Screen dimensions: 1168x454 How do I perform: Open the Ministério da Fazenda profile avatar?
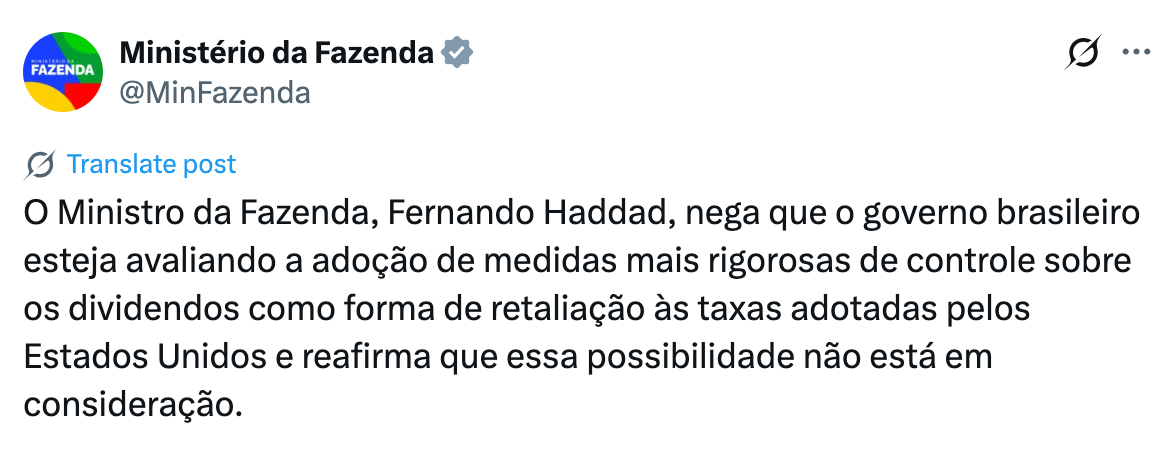tap(63, 72)
